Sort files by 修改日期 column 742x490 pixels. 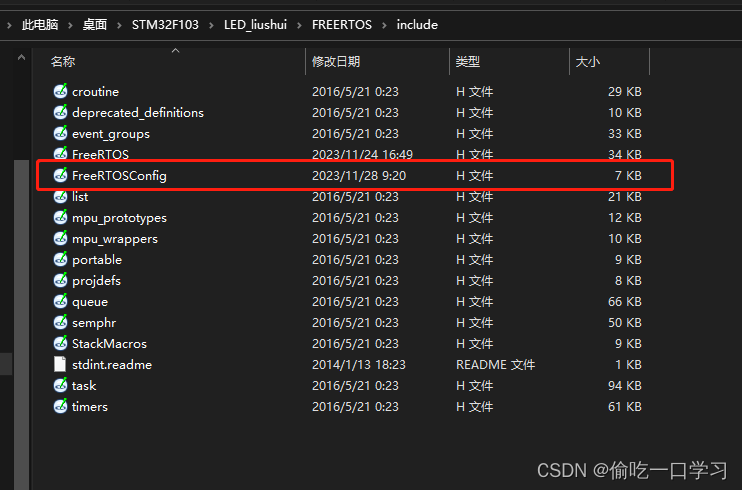336,62
